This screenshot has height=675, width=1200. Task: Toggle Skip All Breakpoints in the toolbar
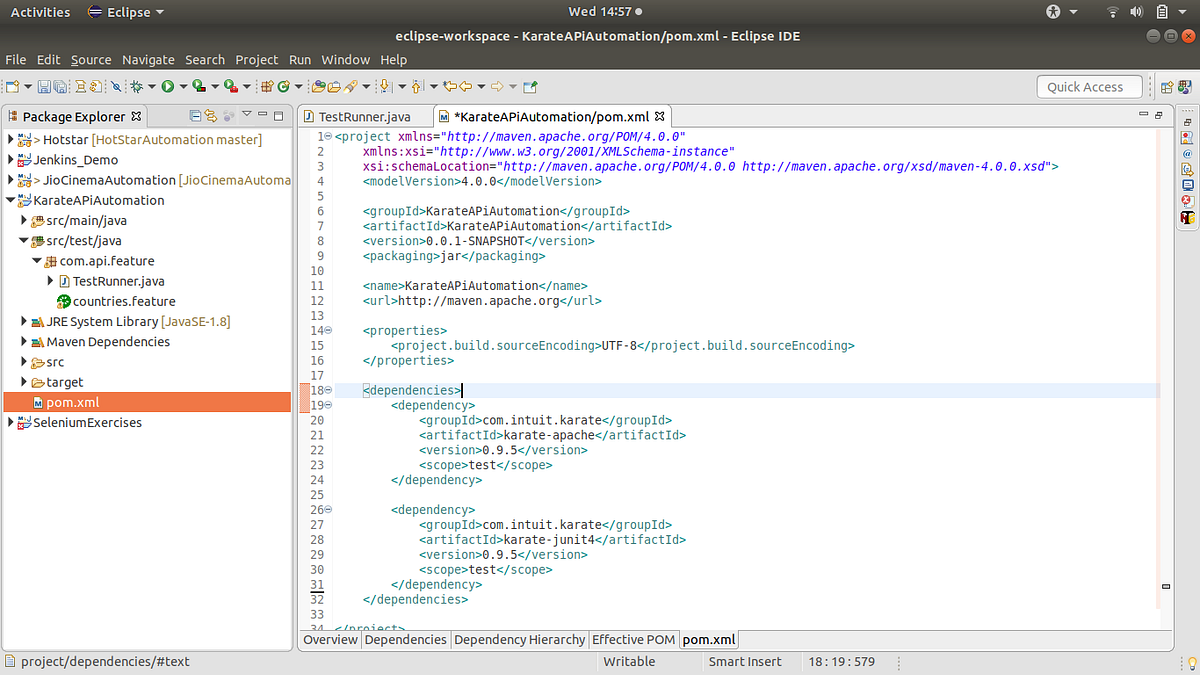tap(115, 86)
